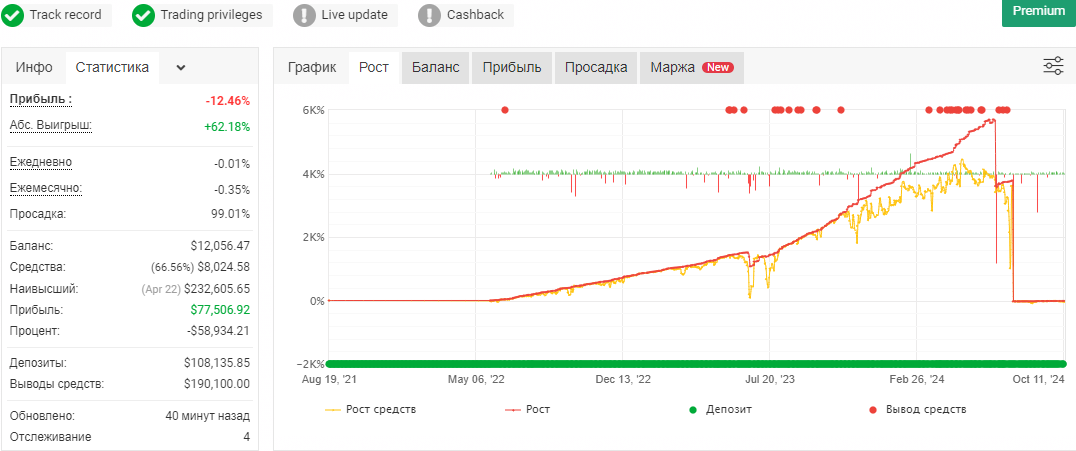The image size is (1076, 451).
Task: Click the first withdrawal red dot marker
Action: 505,110
